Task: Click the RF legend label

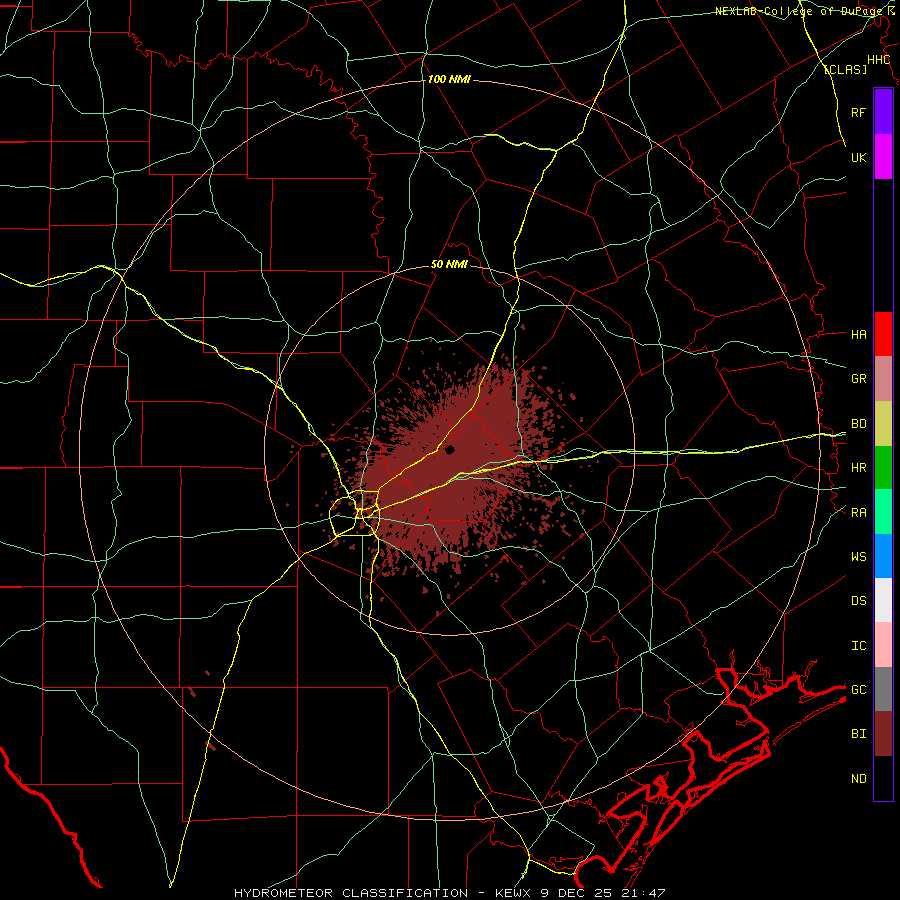Action: pyautogui.click(x=858, y=112)
